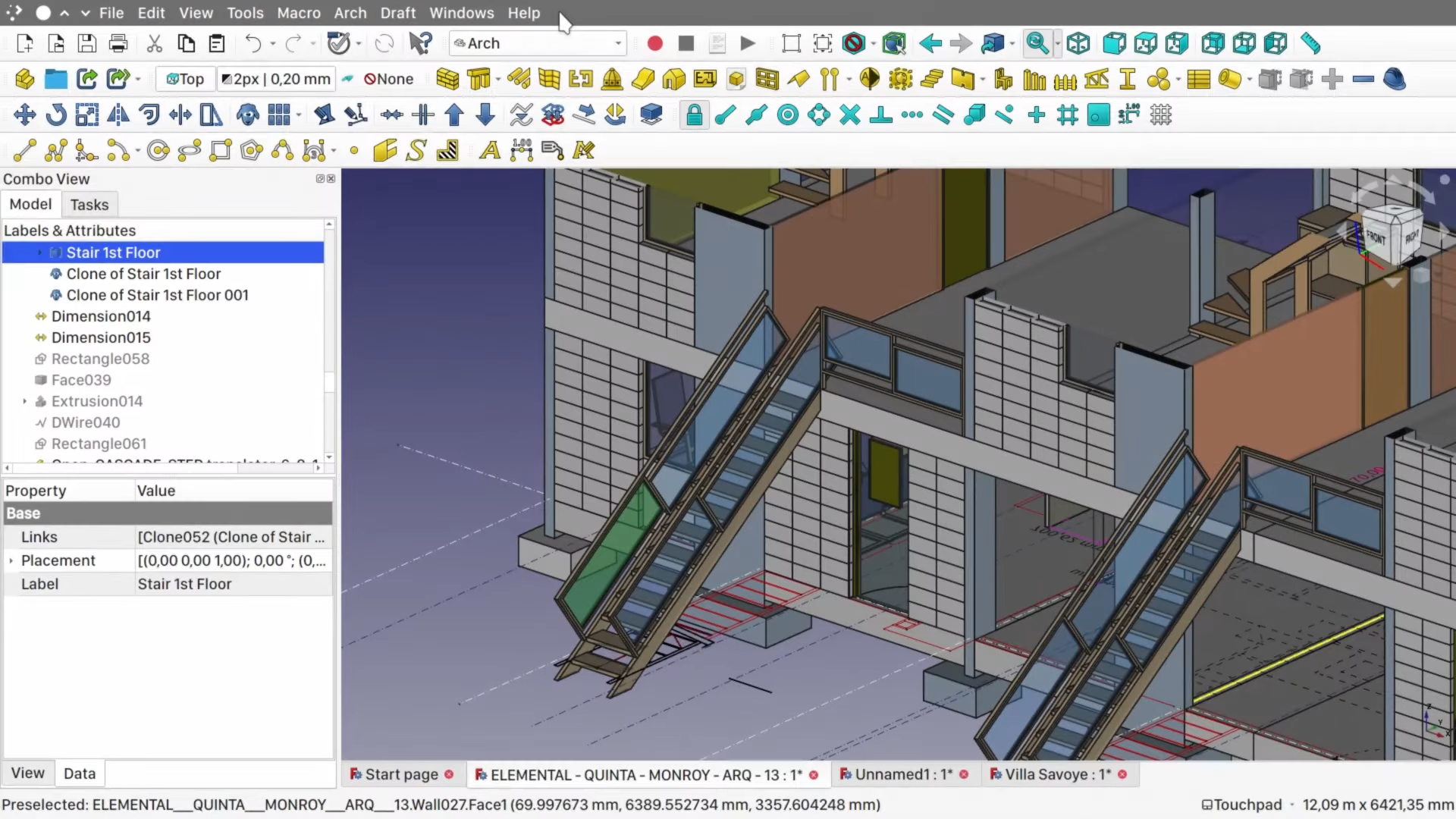Select the View tab in properties

coord(28,773)
